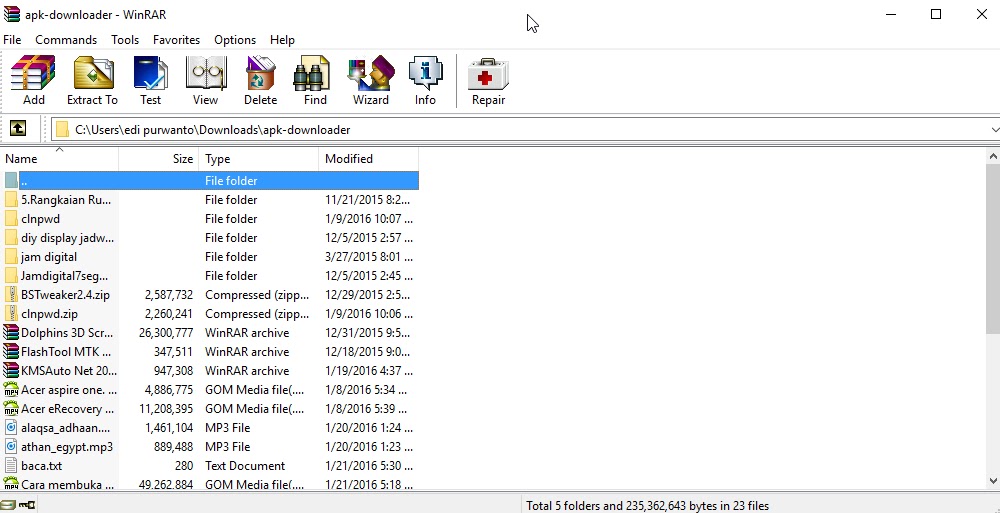Screen dimensions: 1000x513
Task: Sort list by Name column header
Action: (59, 159)
